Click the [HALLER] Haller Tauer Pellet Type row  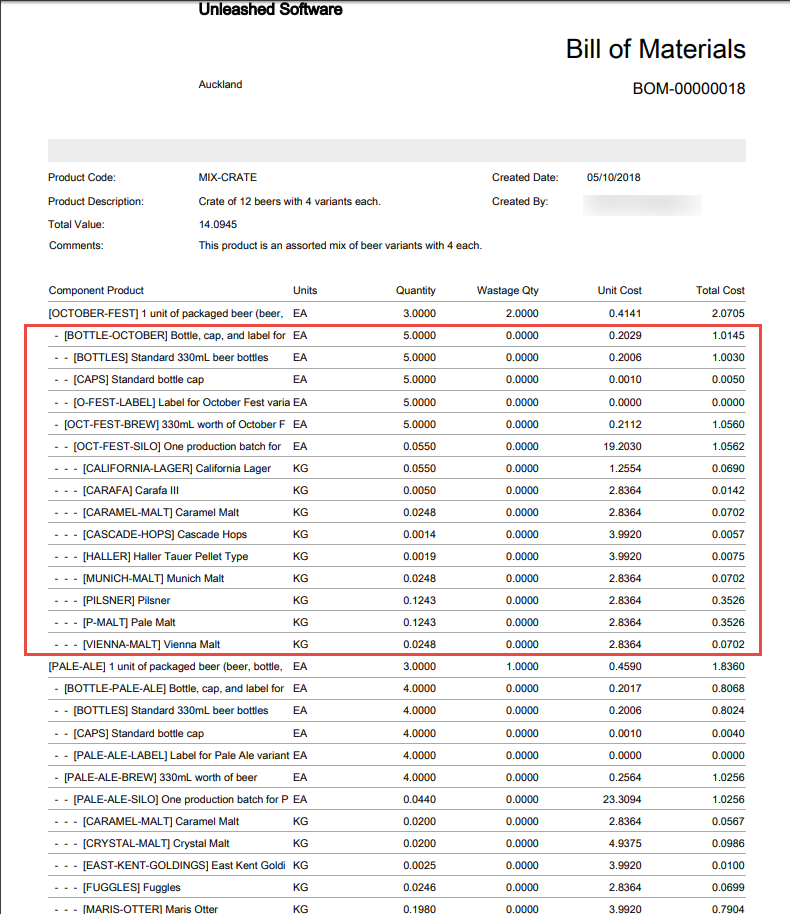[396, 557]
